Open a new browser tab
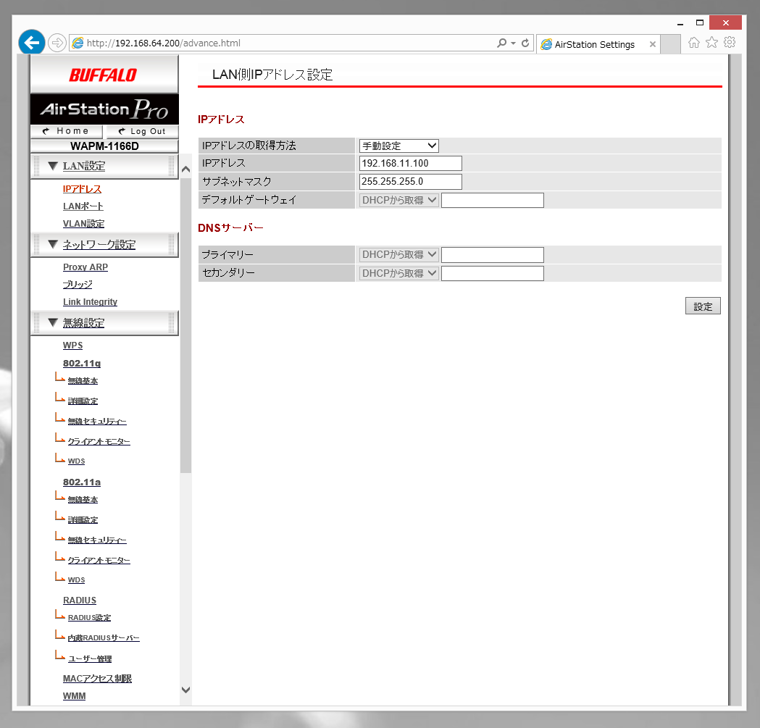Viewport: 760px width, 728px height. point(670,44)
